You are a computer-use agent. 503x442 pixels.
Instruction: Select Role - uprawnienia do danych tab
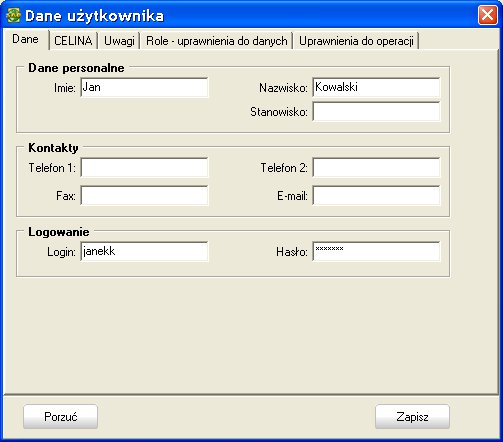(216, 41)
